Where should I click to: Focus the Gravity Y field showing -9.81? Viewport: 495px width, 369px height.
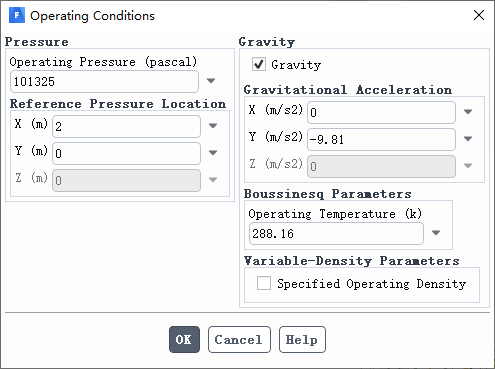click(381, 139)
